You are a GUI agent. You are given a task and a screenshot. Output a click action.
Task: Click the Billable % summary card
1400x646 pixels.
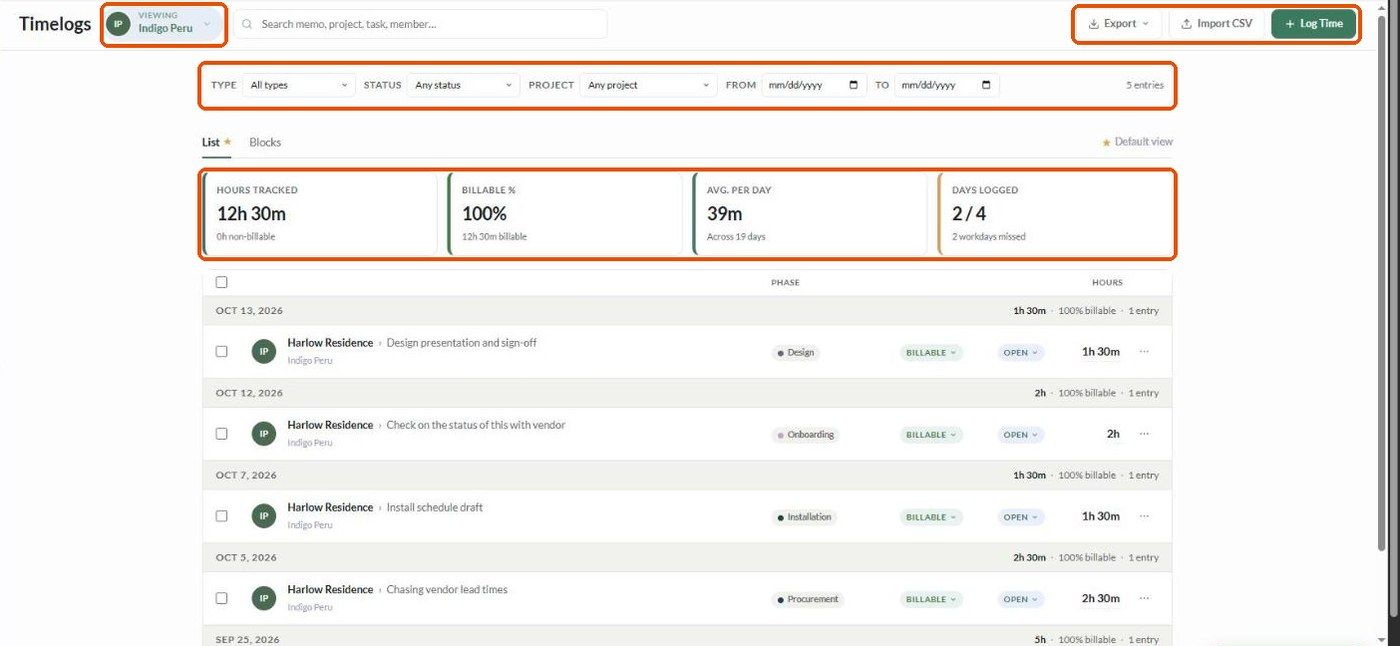[x=565, y=214]
